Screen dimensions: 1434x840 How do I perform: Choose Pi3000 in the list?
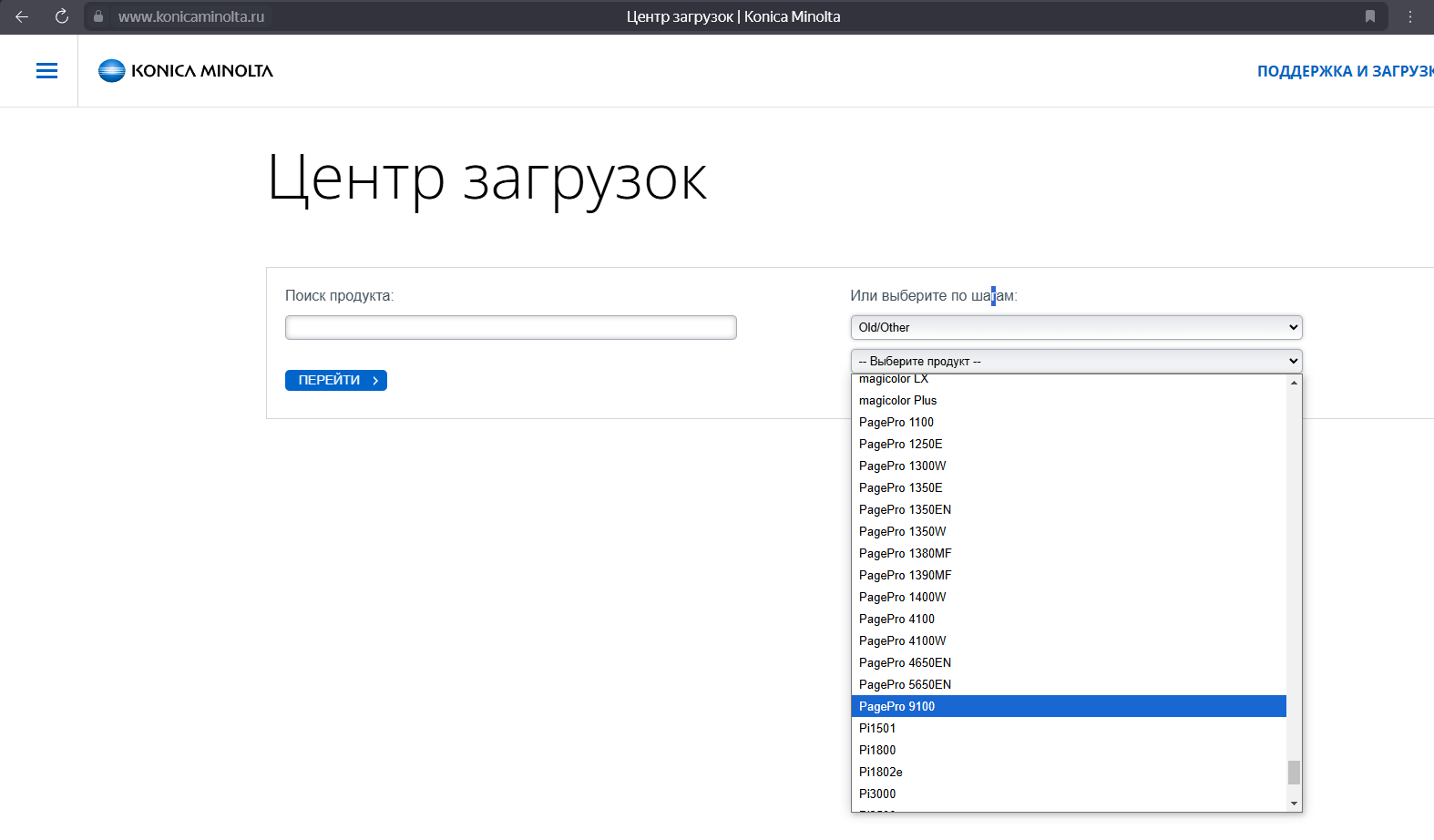pyautogui.click(x=1069, y=794)
